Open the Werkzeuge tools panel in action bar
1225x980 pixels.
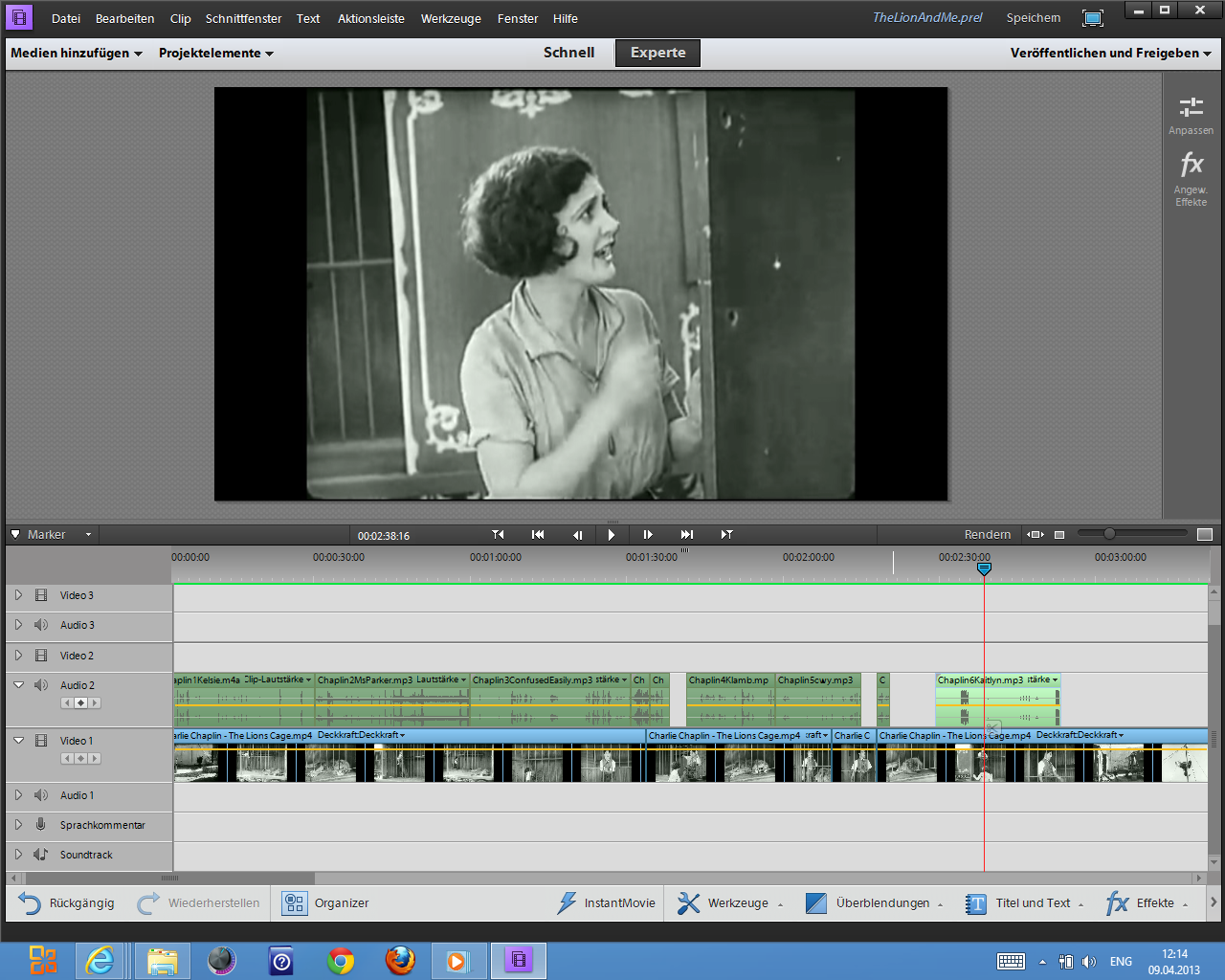tap(729, 903)
